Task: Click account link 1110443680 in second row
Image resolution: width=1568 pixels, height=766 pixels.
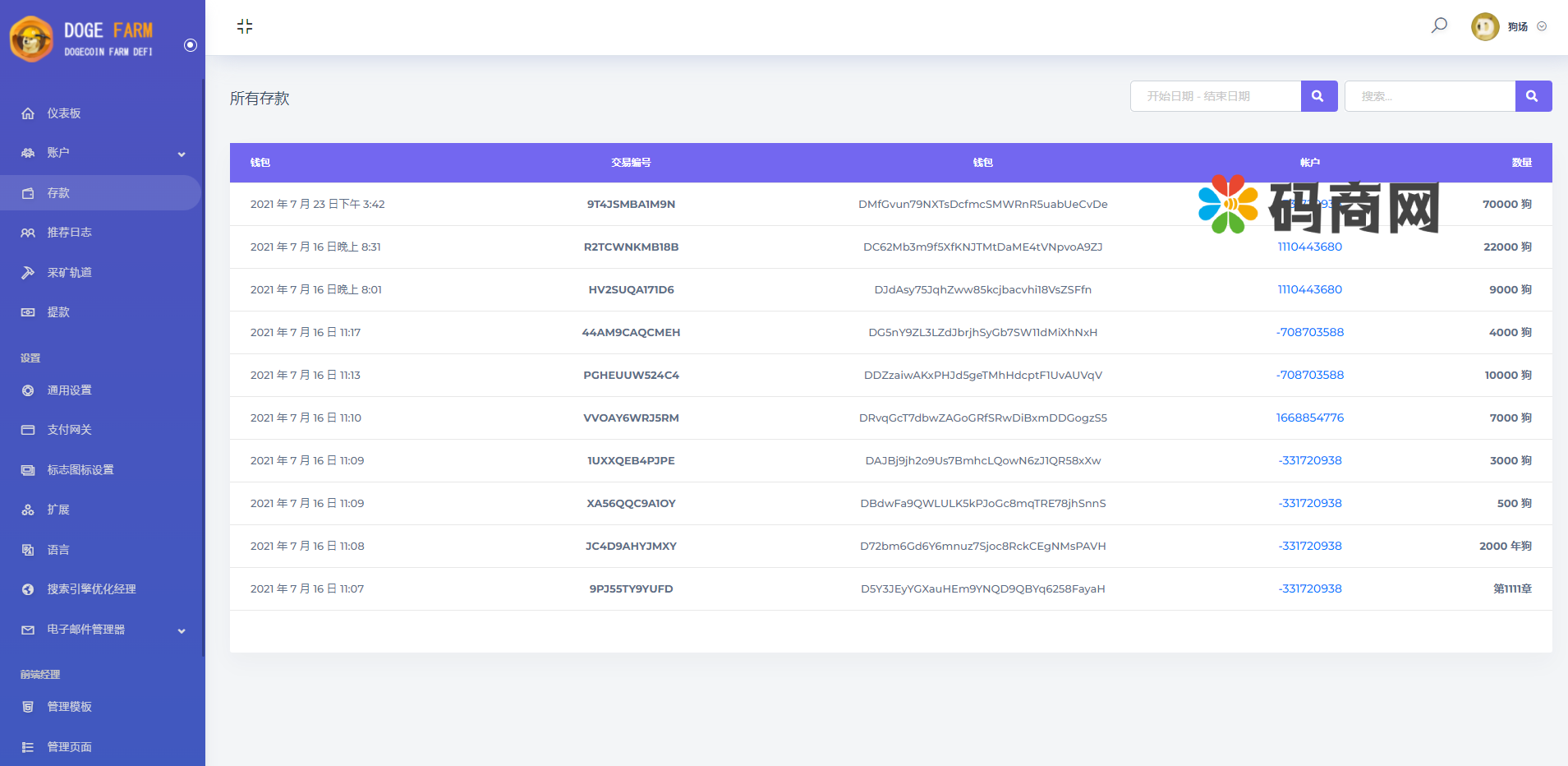Action: (x=1309, y=247)
